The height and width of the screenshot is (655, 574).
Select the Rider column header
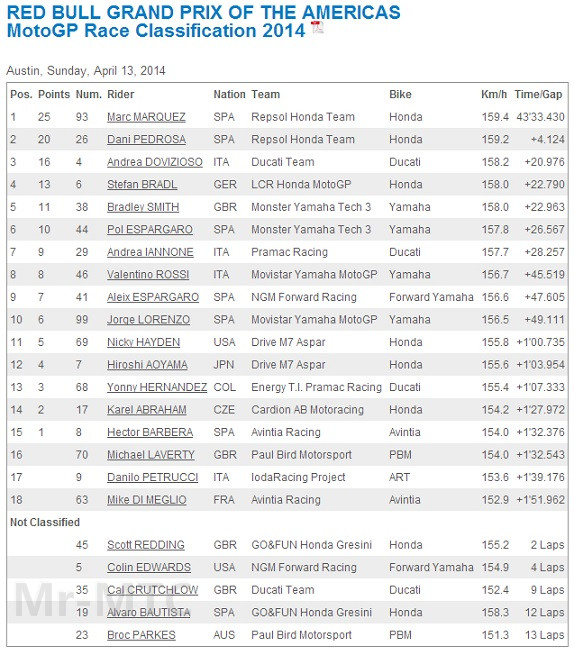click(x=121, y=94)
